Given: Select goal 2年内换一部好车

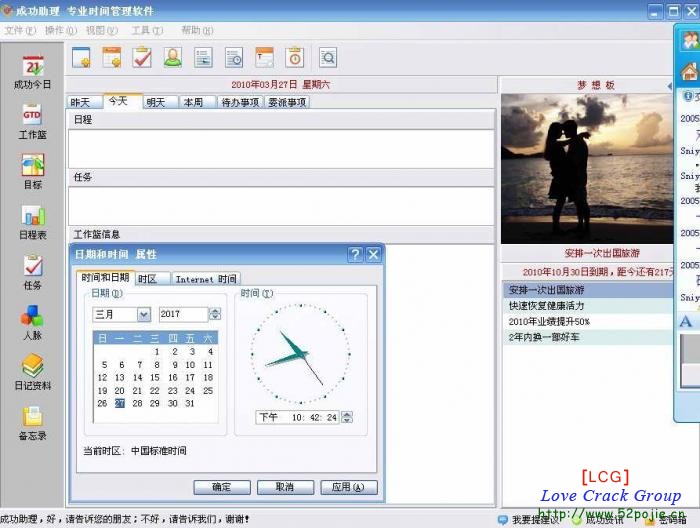Looking at the screenshot, I should point(588,337).
